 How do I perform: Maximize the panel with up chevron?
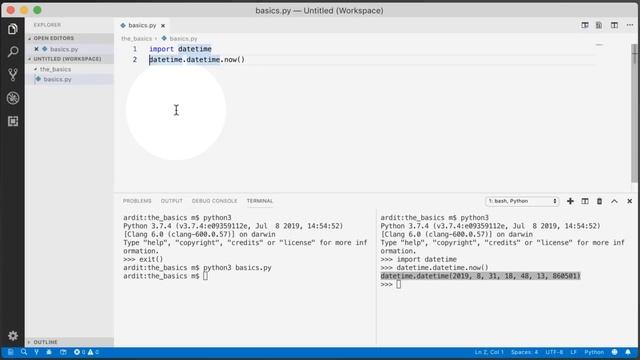614,201
